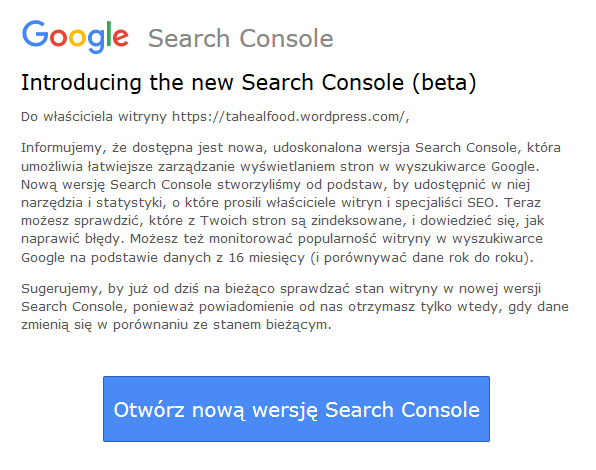The width and height of the screenshot is (596, 470).
Task: Click the green letter l in Google logo
Action: [109, 34]
